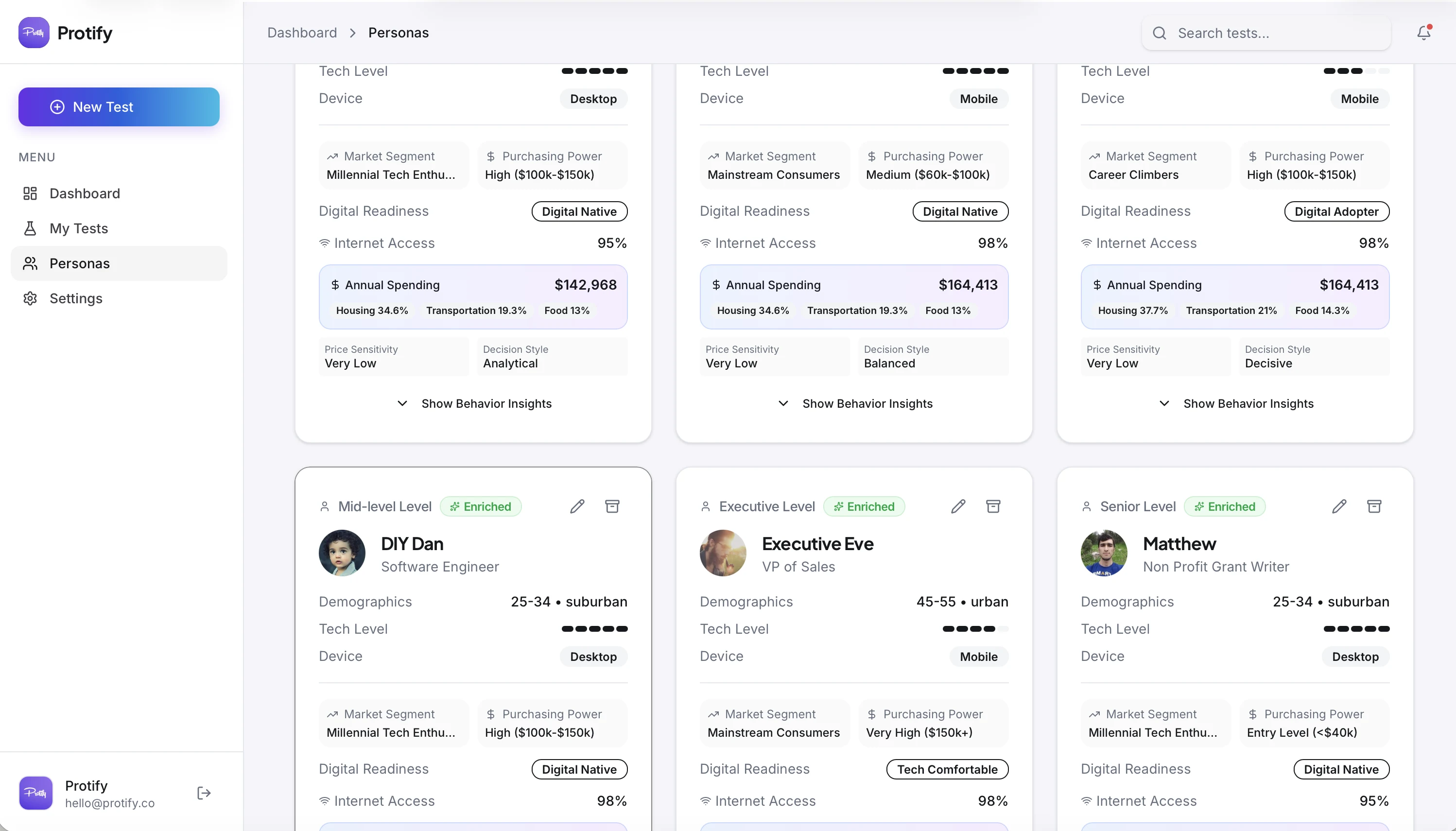
Task: Archive the Matthew persona card
Action: (x=1374, y=506)
